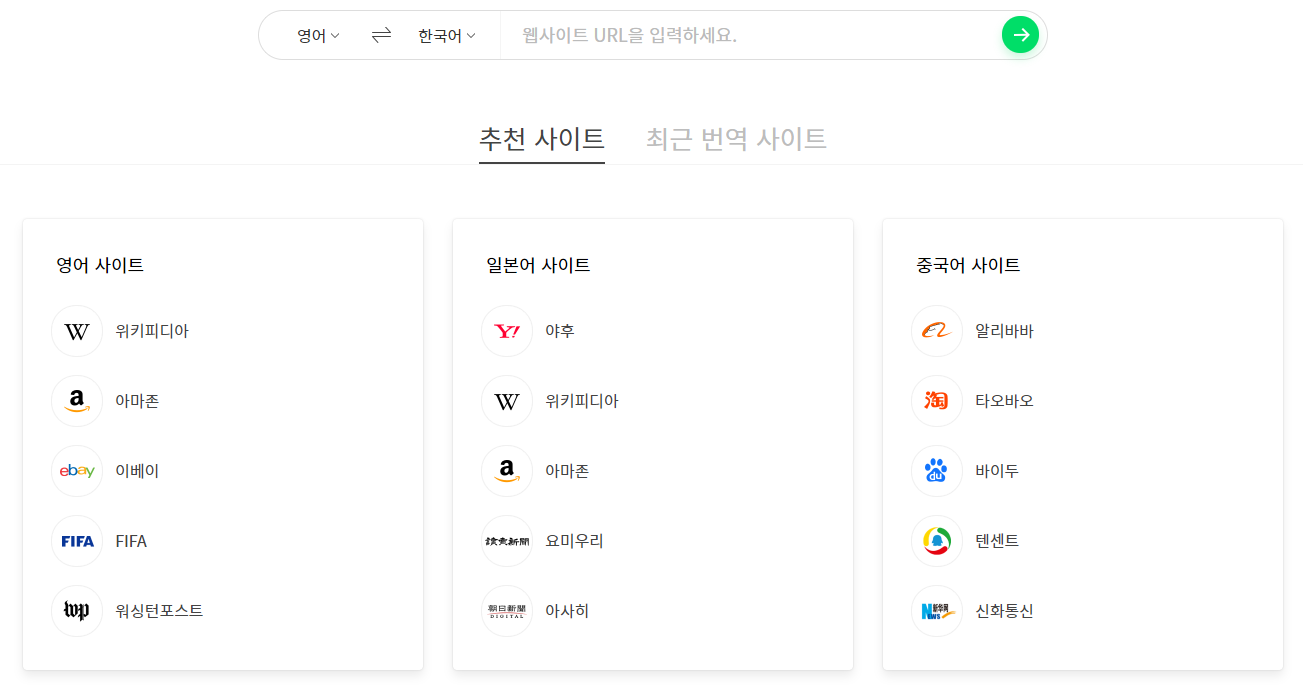Screen dimensions: 1303x686
Task: Open the Xinhua News logo icon
Action: 937,611
